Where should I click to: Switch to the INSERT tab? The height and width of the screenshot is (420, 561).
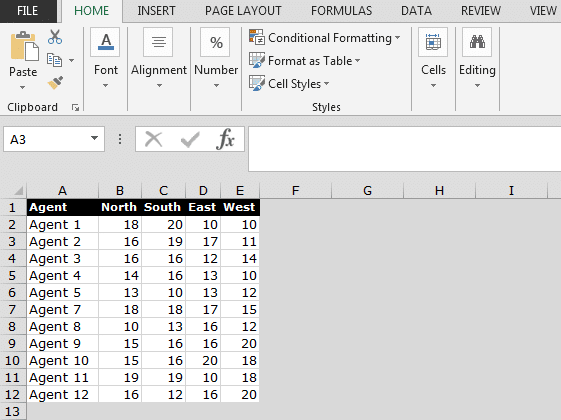tap(156, 11)
